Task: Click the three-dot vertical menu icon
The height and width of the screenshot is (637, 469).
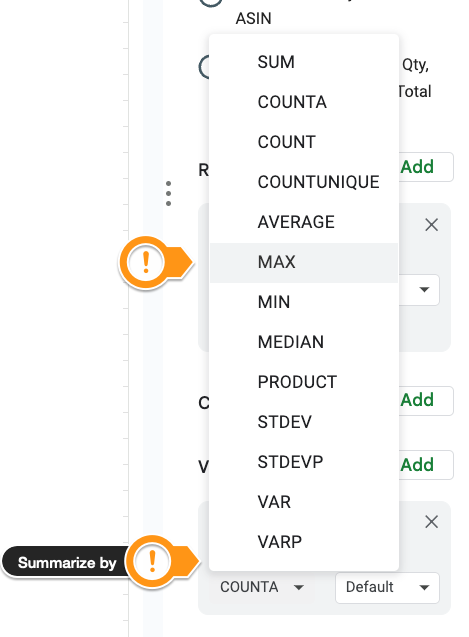Action: click(168, 193)
